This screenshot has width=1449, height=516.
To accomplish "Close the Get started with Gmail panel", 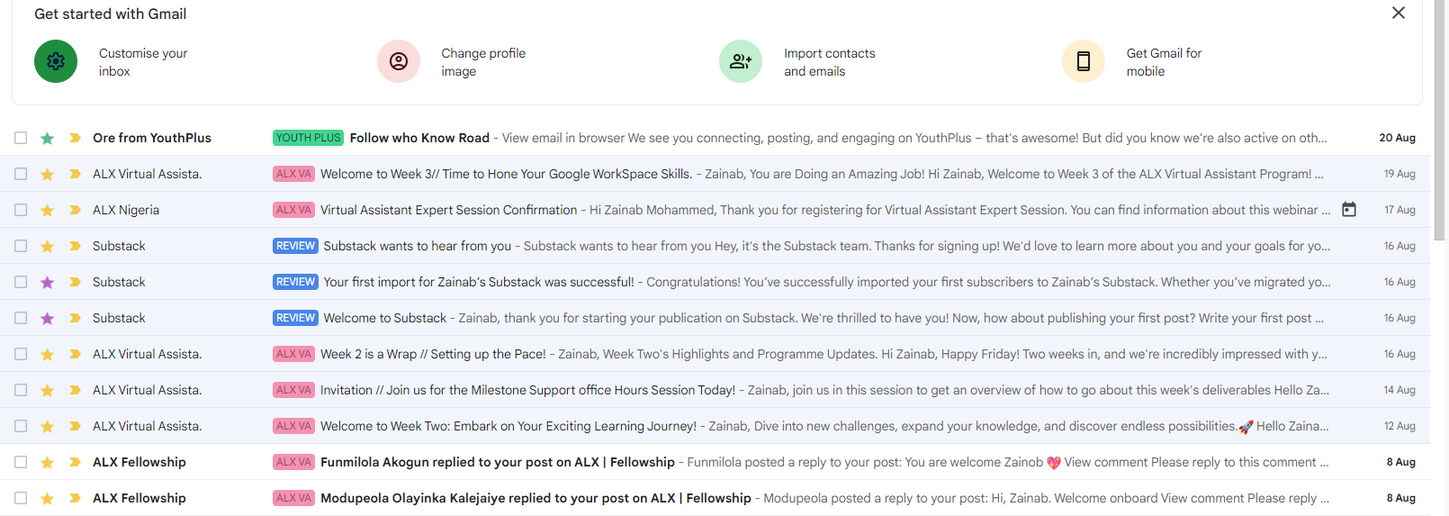I will (x=1398, y=13).
